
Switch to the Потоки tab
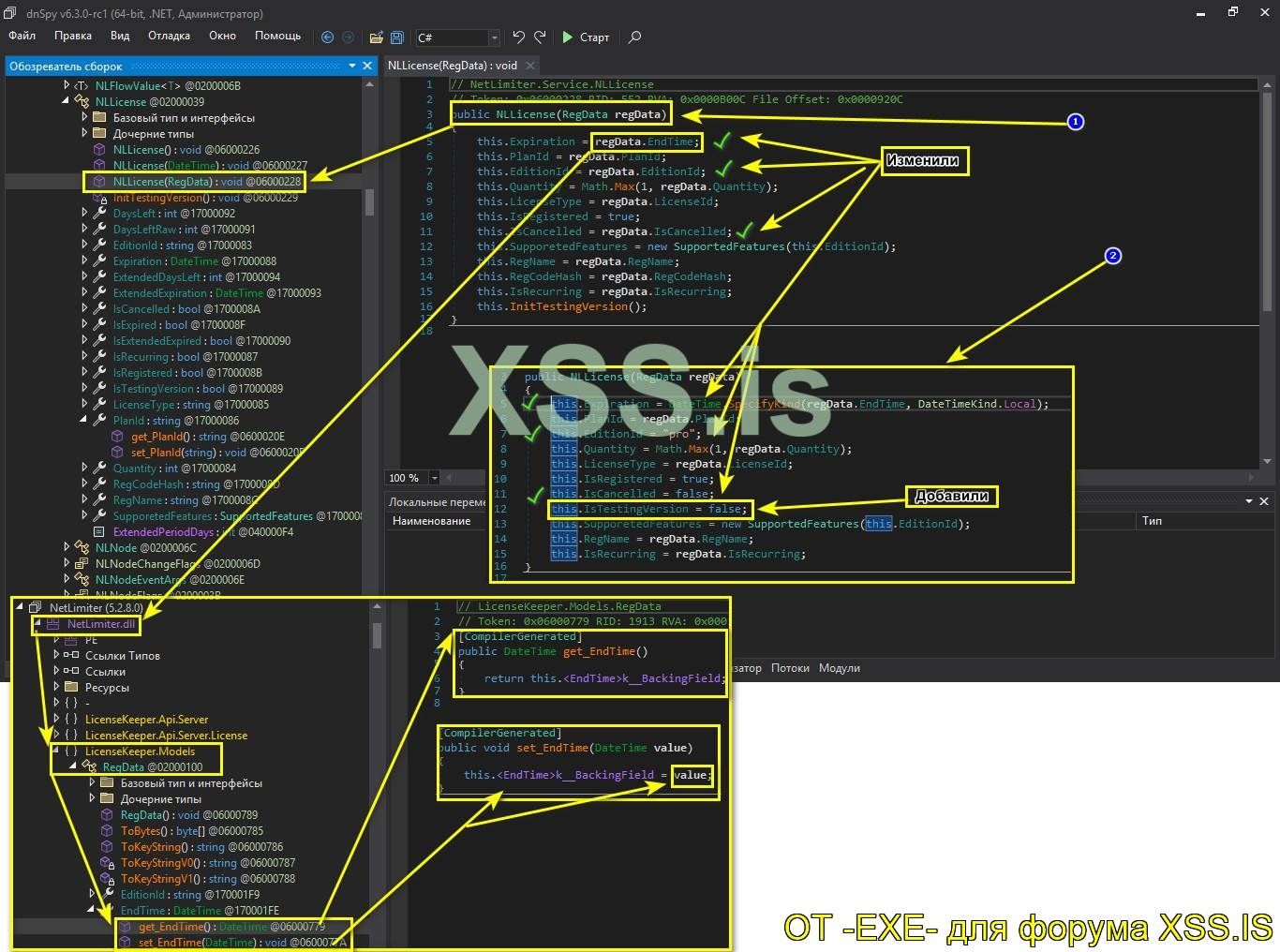tap(790, 668)
